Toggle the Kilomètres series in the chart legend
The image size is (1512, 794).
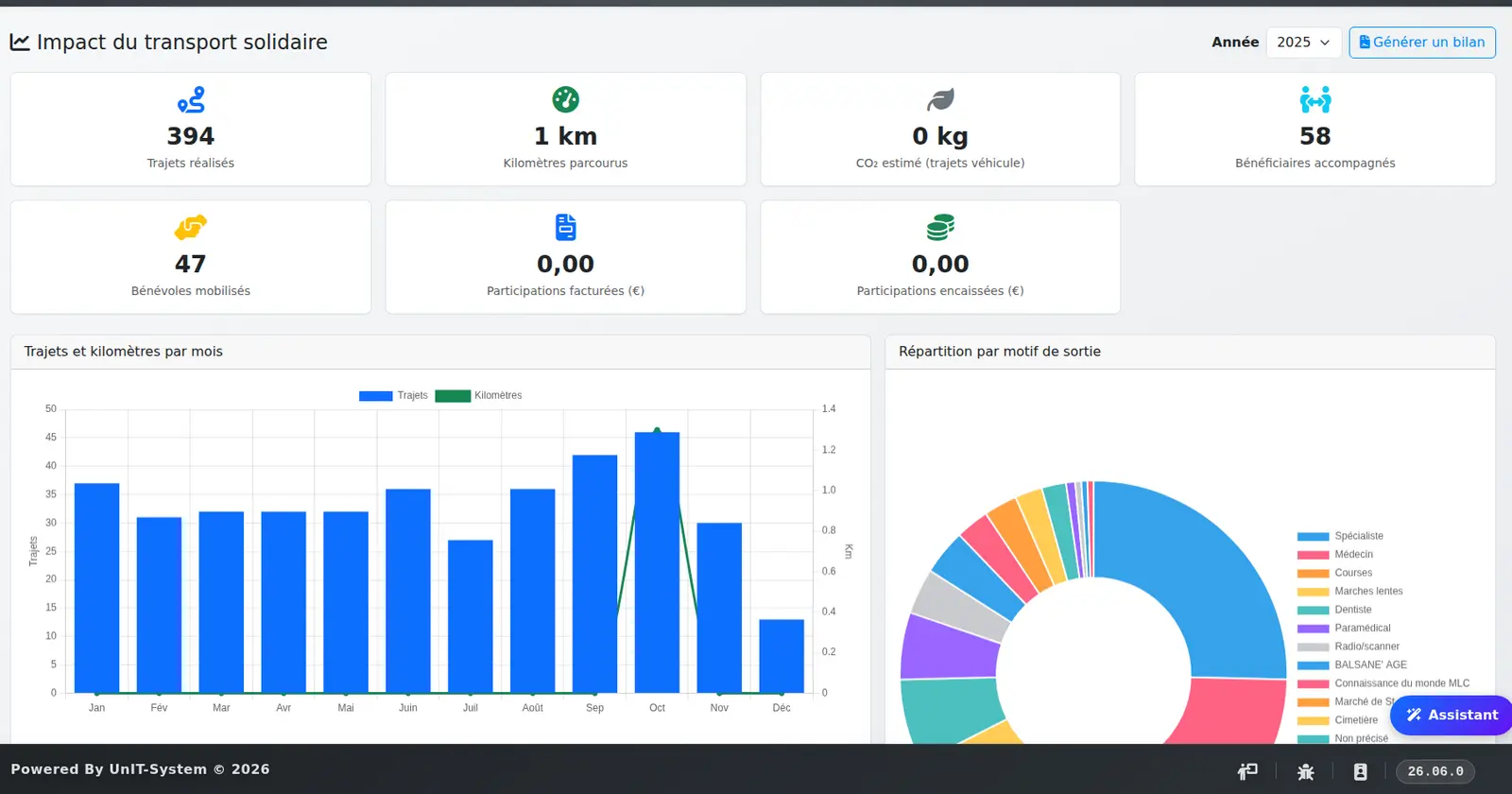478,396
